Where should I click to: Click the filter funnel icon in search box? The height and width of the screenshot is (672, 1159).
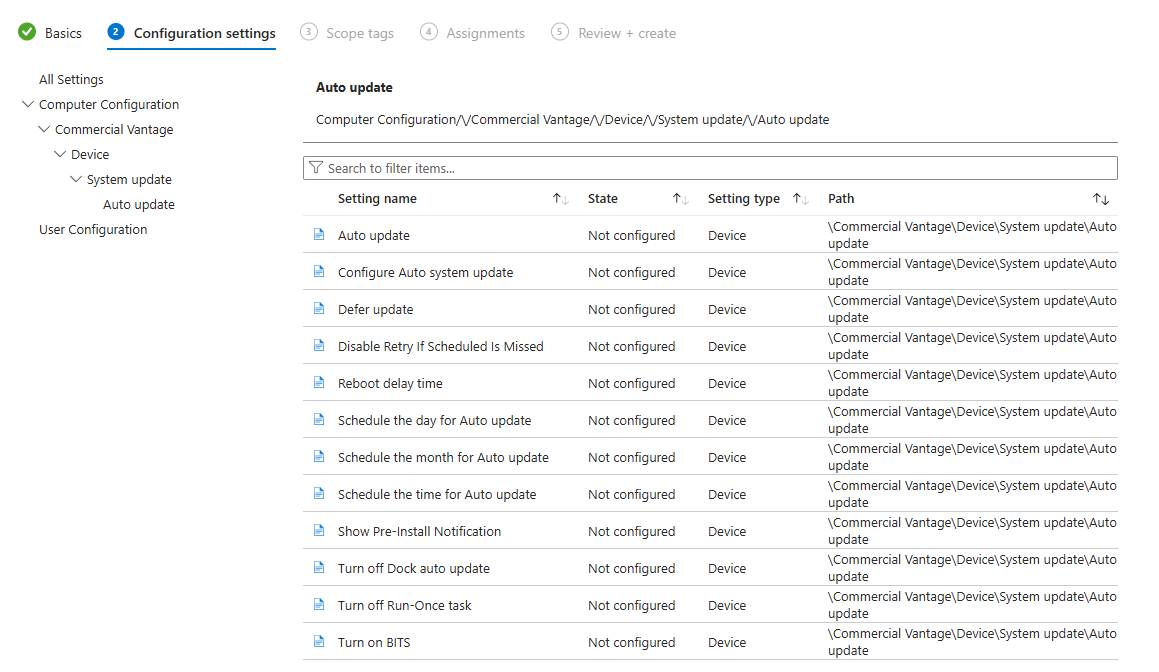pyautogui.click(x=316, y=168)
